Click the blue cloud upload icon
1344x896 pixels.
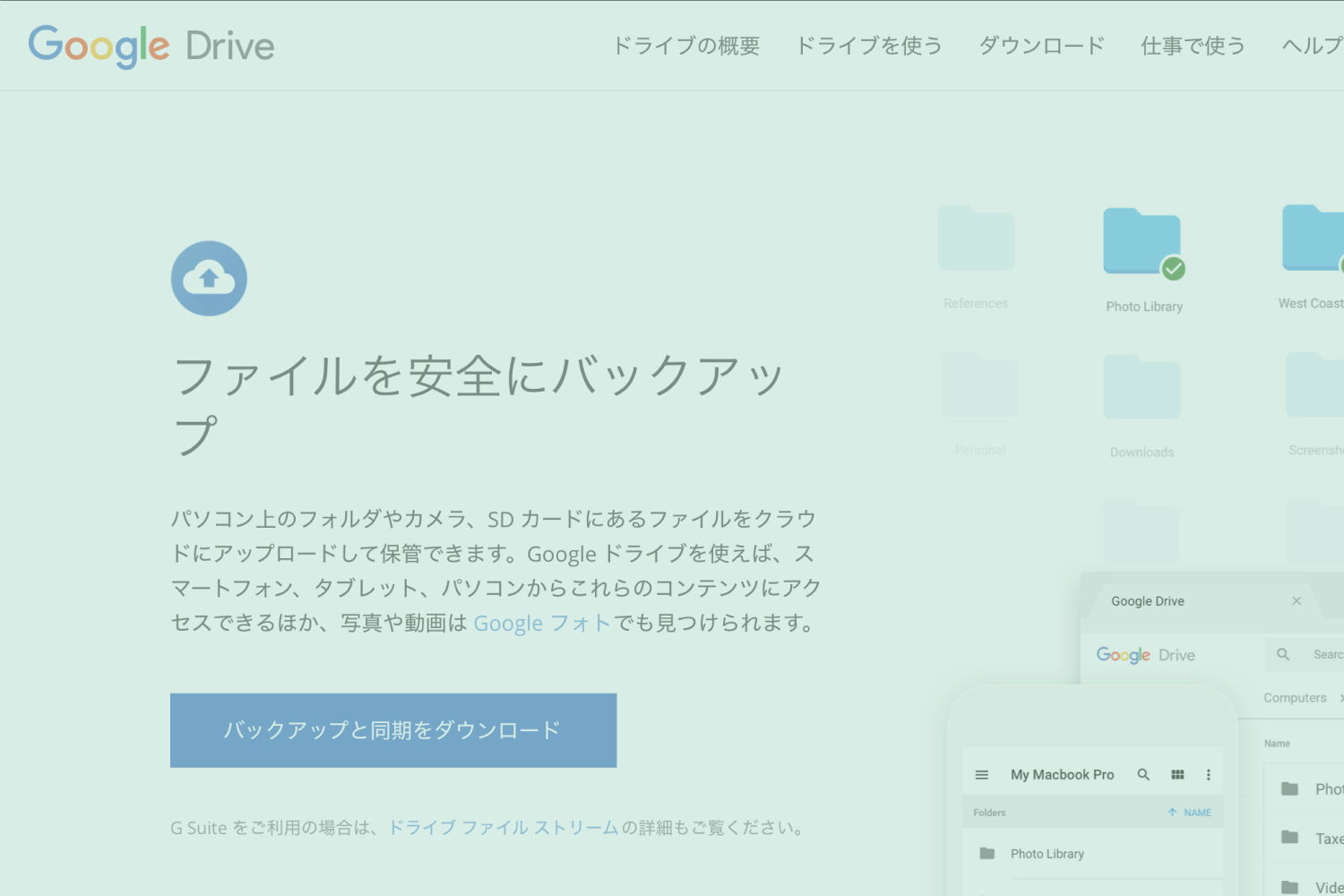coord(209,278)
